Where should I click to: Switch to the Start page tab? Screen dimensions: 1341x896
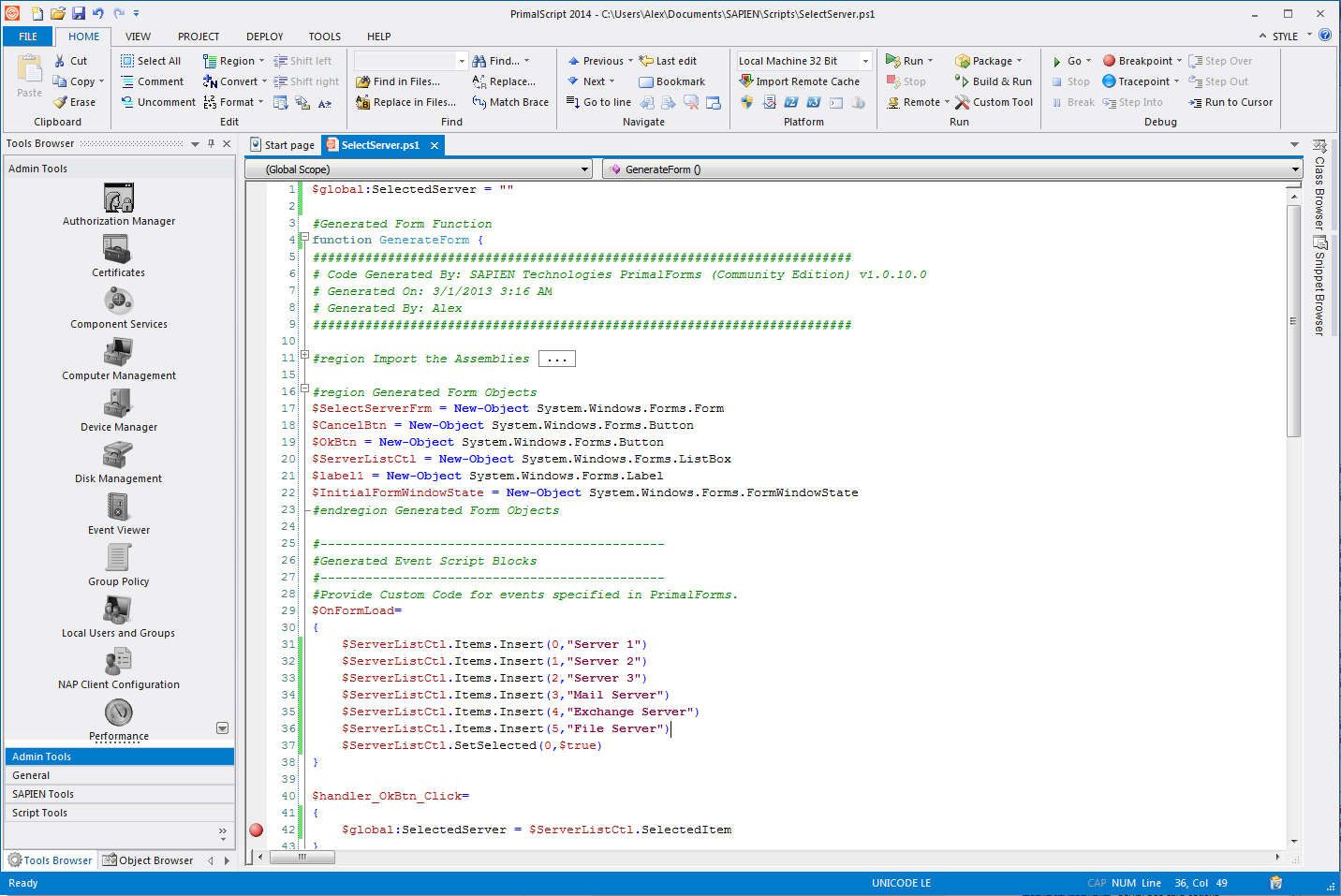click(282, 145)
